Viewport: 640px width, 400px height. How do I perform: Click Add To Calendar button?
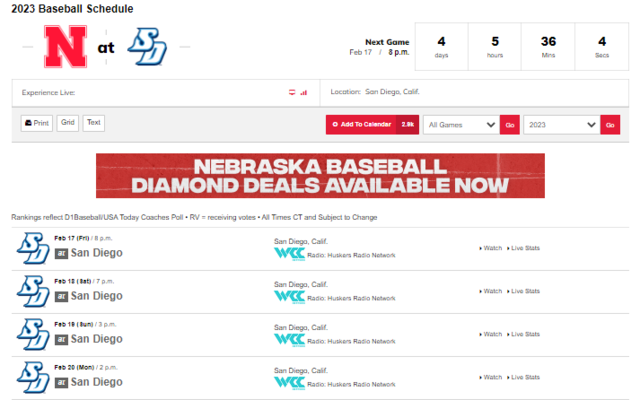pos(372,124)
